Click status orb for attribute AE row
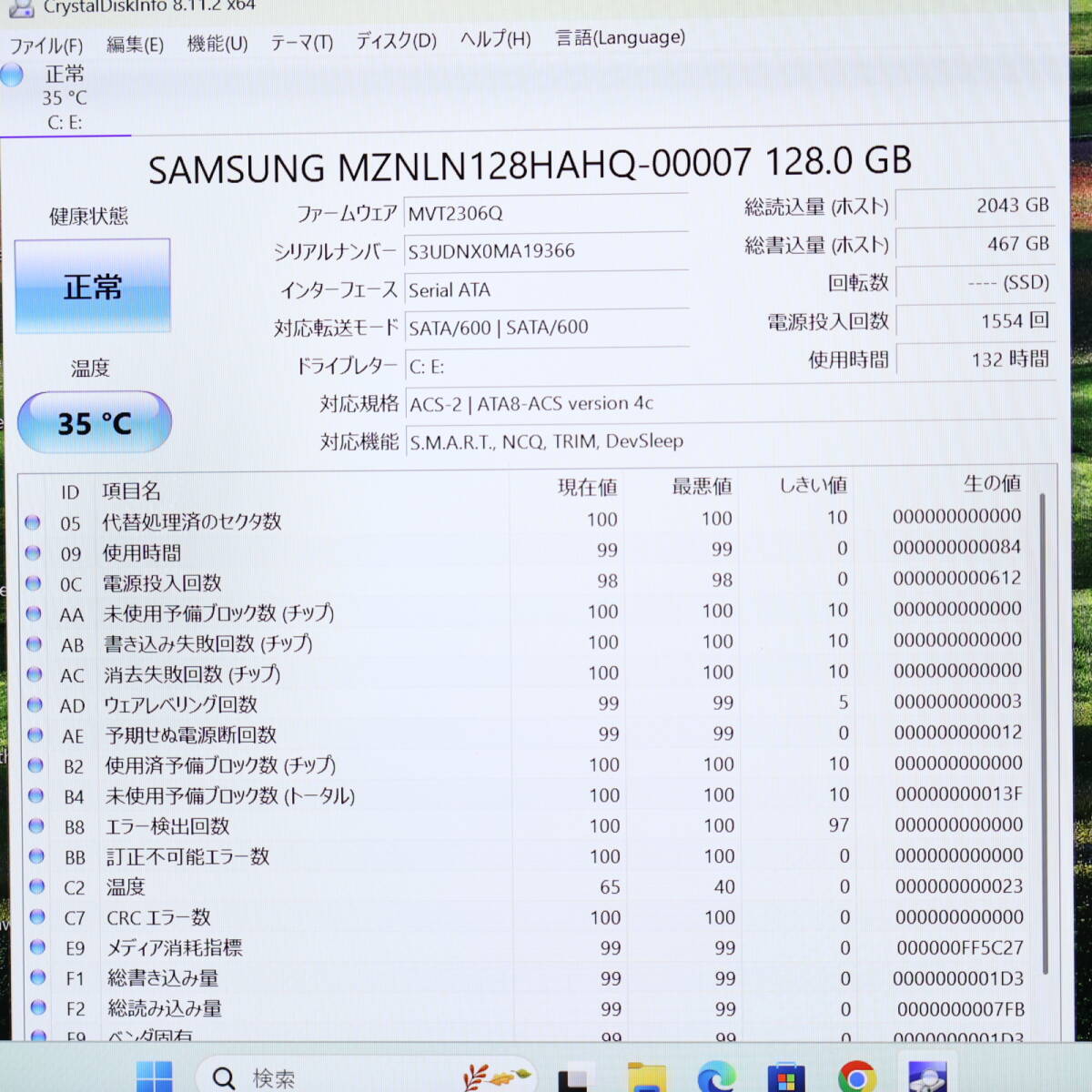Image resolution: width=1092 pixels, height=1092 pixels. tap(35, 734)
